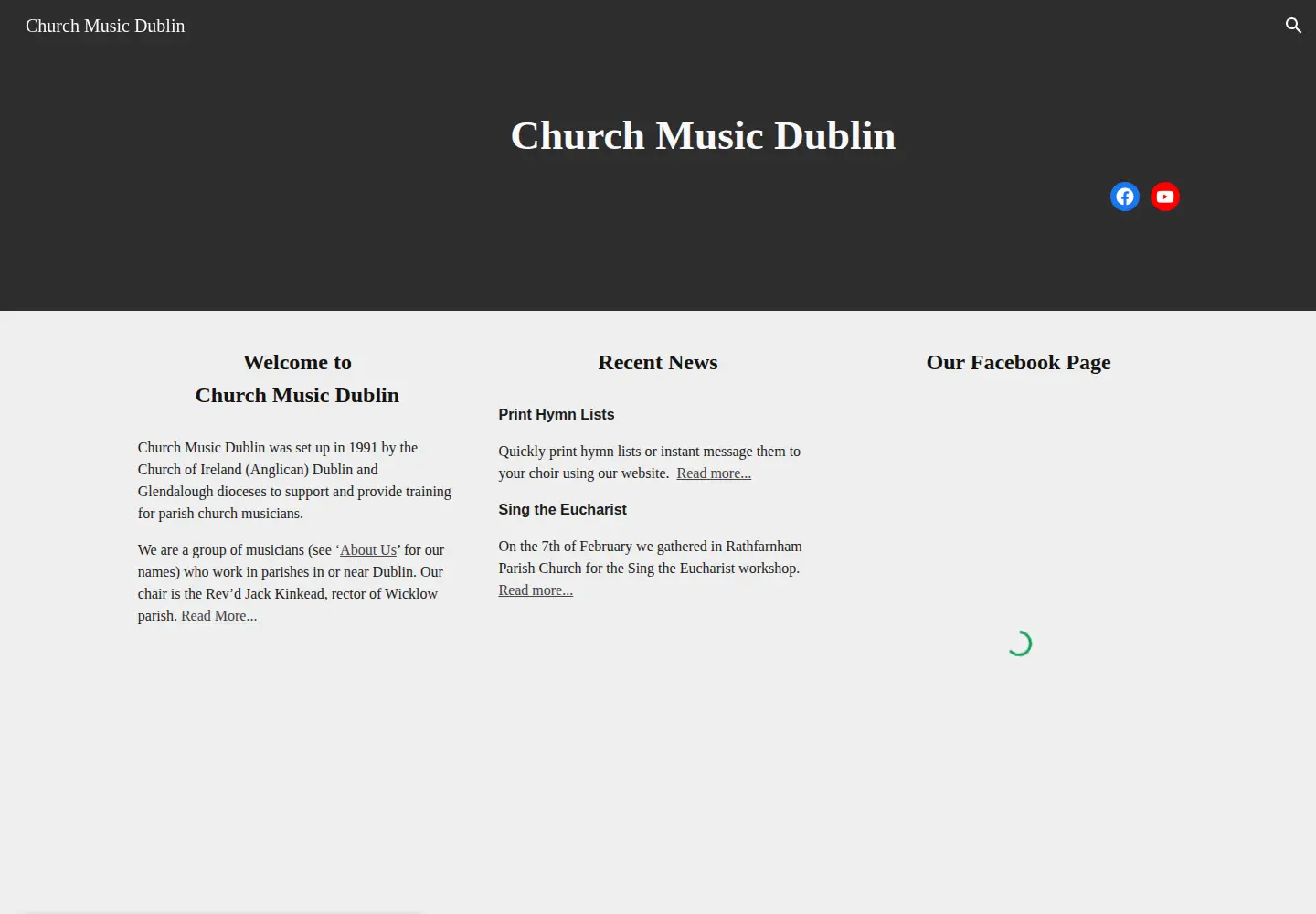Click the text 'On the 7th of February'
The height and width of the screenshot is (914, 1316).
pos(566,547)
